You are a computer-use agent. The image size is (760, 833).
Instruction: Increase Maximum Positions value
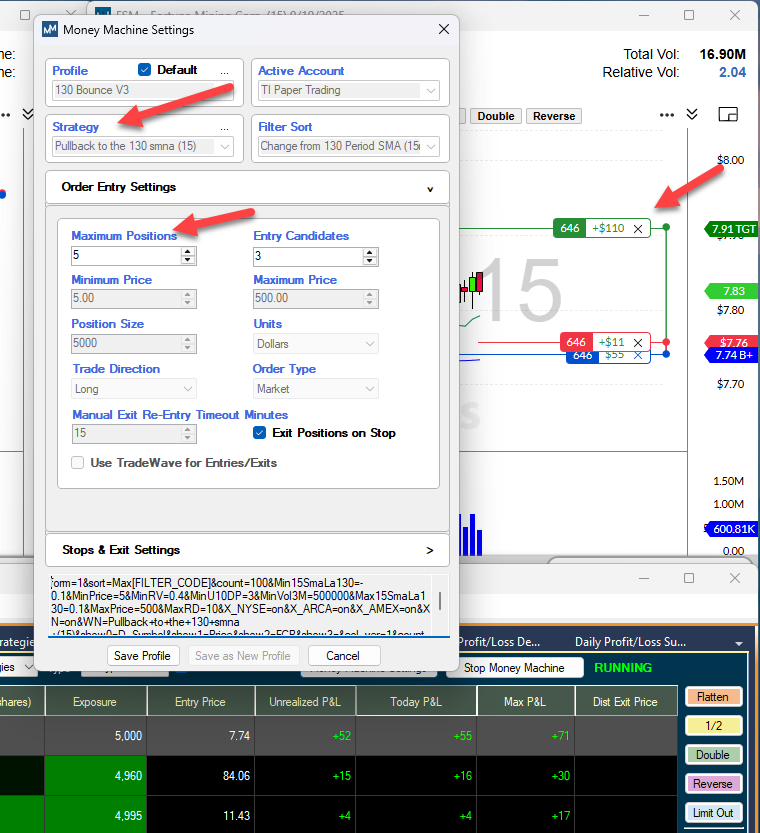tap(187, 251)
